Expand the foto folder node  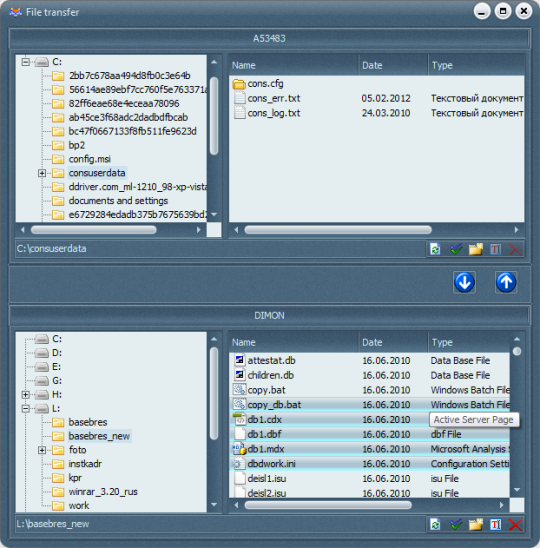(42, 450)
